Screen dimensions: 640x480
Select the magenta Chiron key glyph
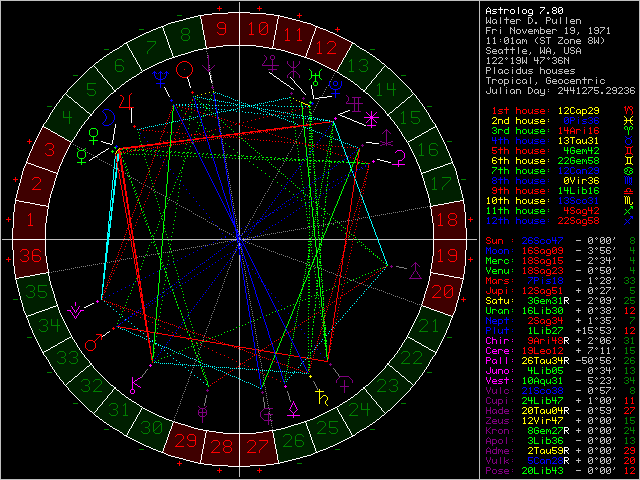click(x=134, y=385)
